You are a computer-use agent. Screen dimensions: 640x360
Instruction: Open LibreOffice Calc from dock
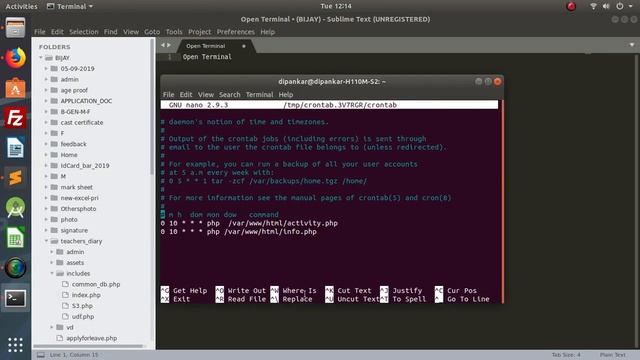(16, 238)
